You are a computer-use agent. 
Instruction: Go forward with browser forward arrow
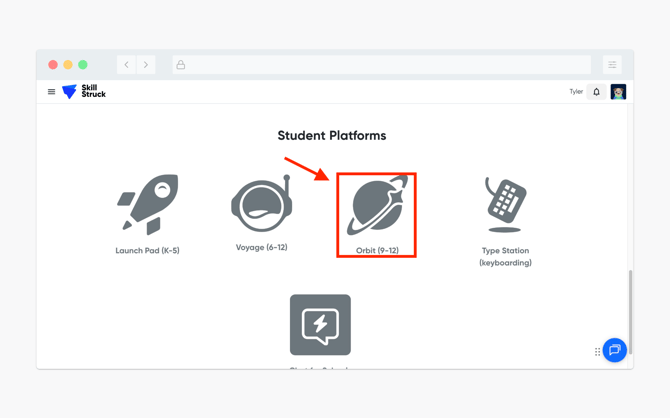tap(146, 65)
